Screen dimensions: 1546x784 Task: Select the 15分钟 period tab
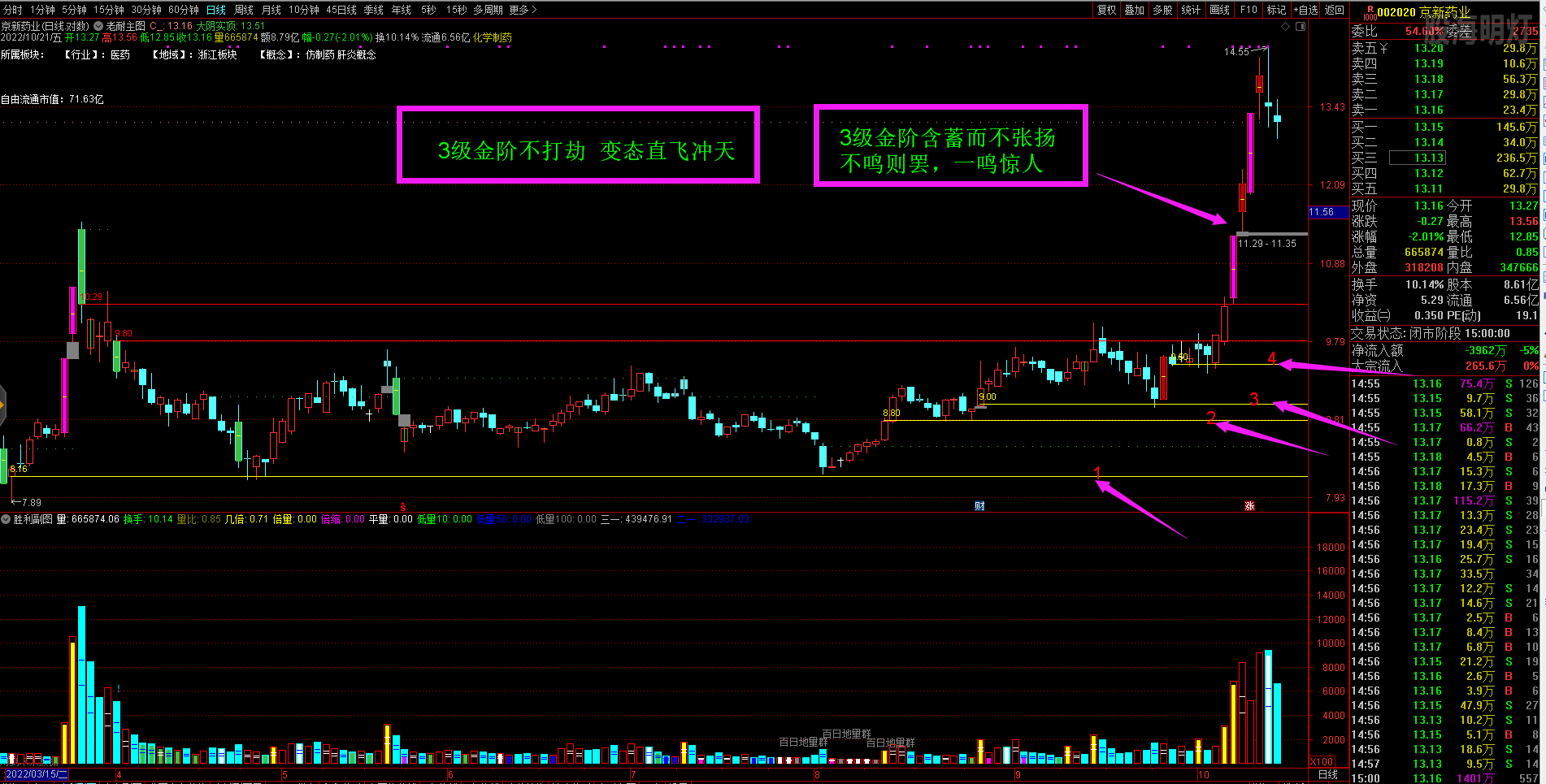pos(108,10)
